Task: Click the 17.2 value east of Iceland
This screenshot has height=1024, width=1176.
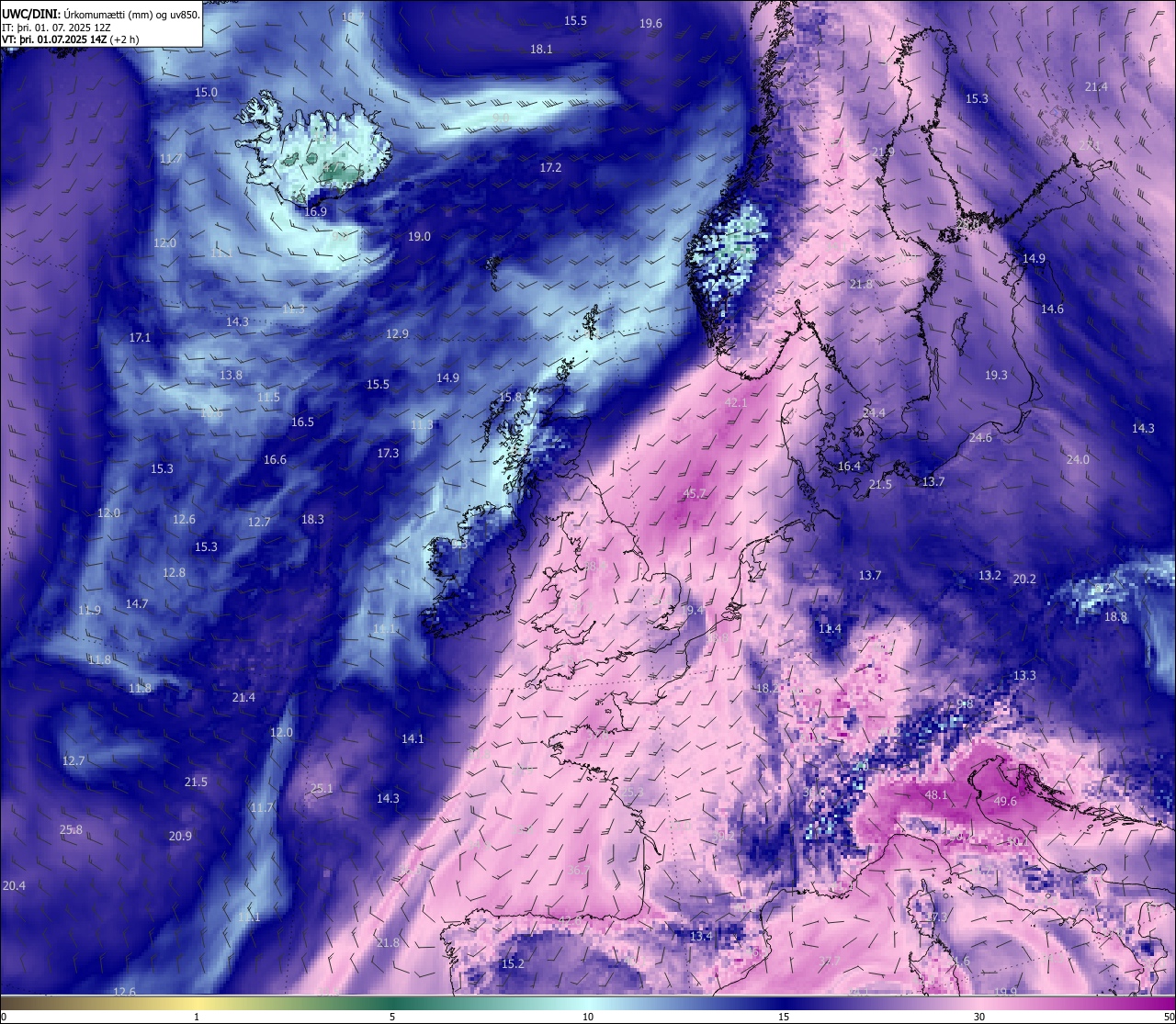Action: click(549, 168)
